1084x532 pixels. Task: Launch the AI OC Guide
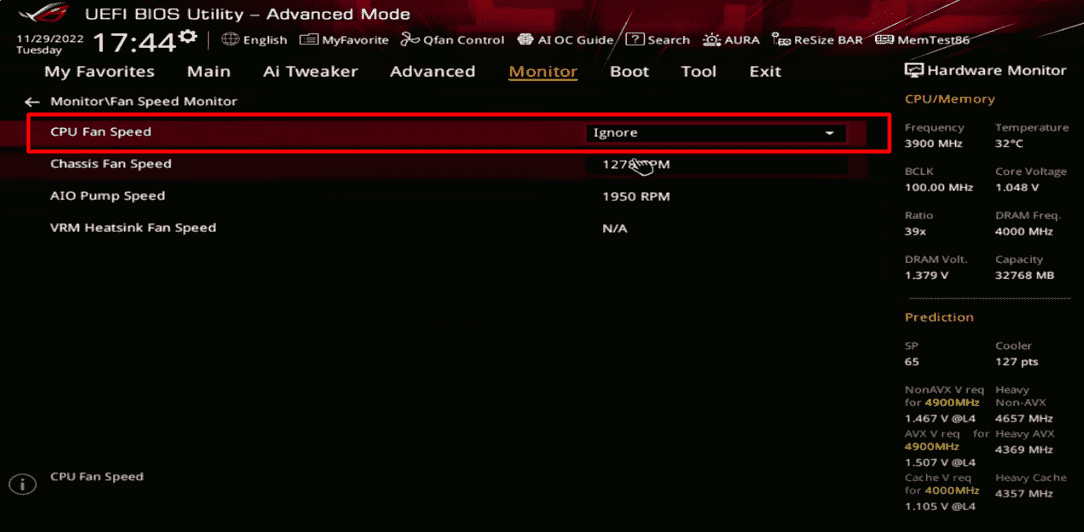(566, 40)
